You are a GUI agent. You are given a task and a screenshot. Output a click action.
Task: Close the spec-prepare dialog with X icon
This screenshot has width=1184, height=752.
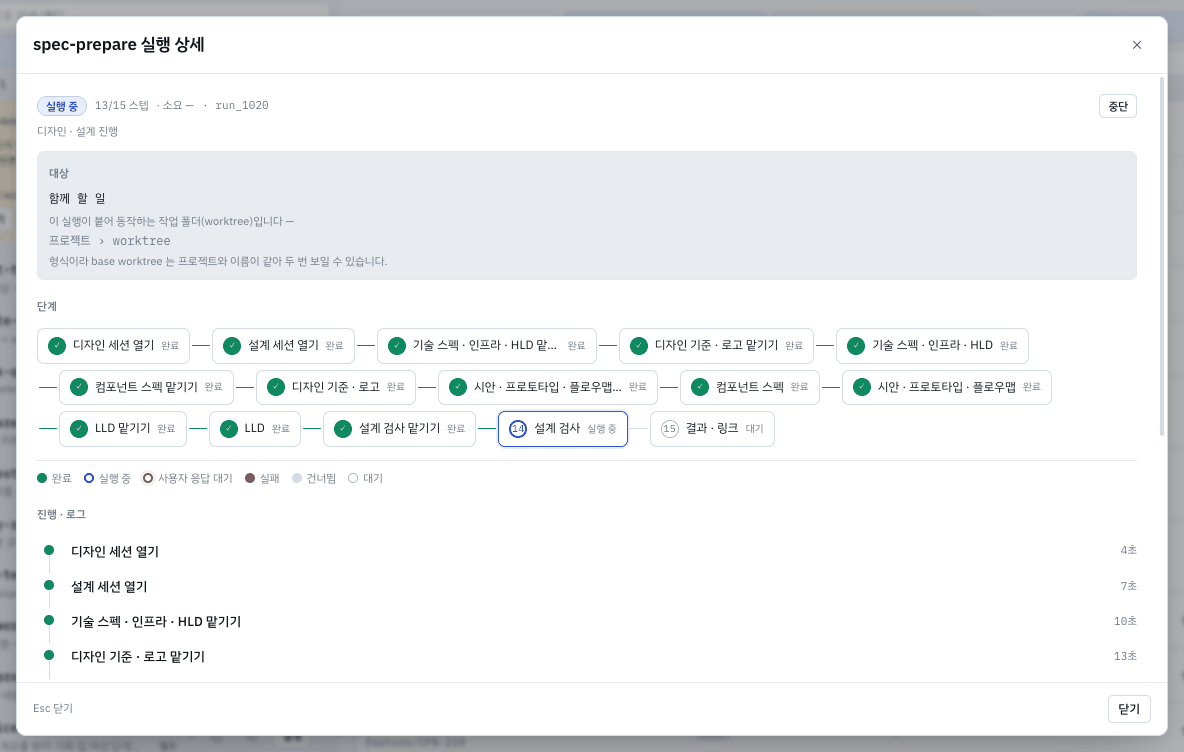click(x=1136, y=45)
